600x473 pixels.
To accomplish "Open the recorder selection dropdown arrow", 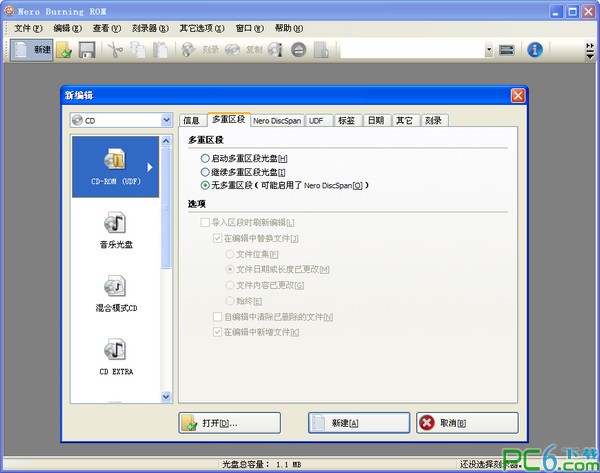I will click(489, 50).
